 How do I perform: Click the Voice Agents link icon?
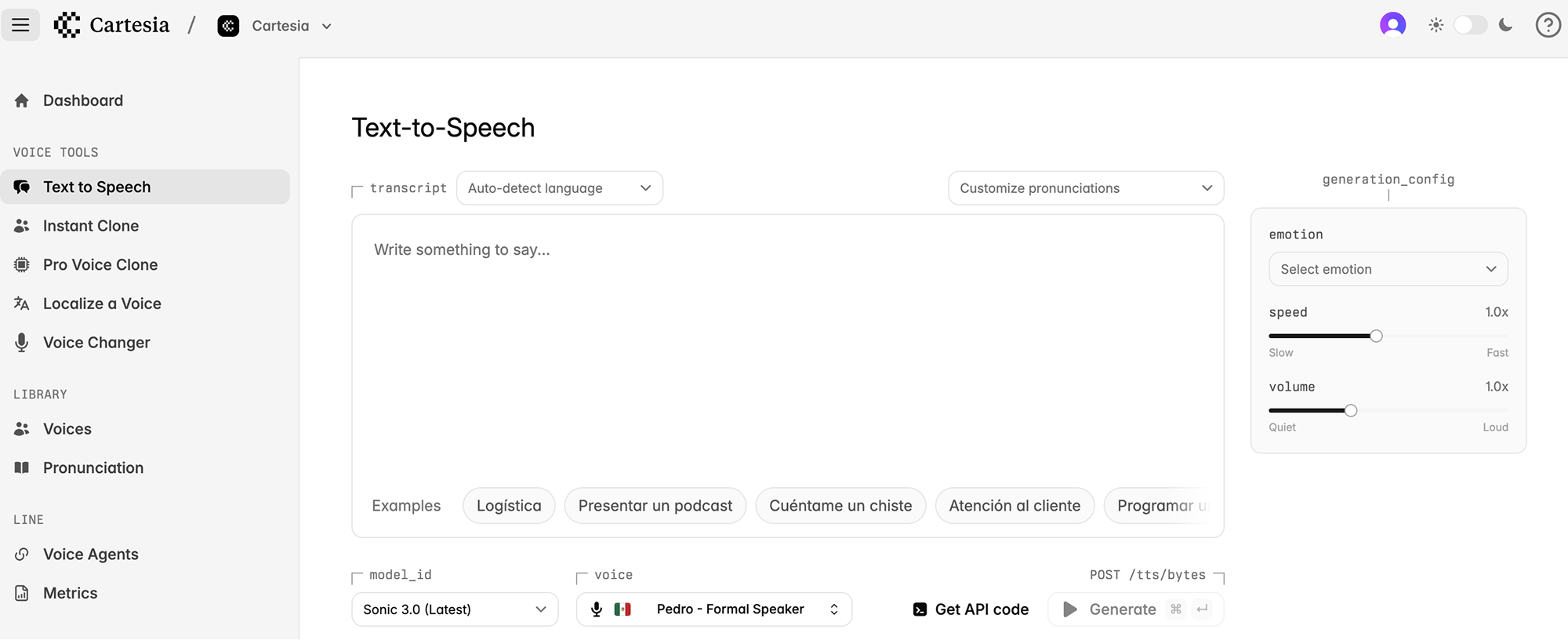22,554
